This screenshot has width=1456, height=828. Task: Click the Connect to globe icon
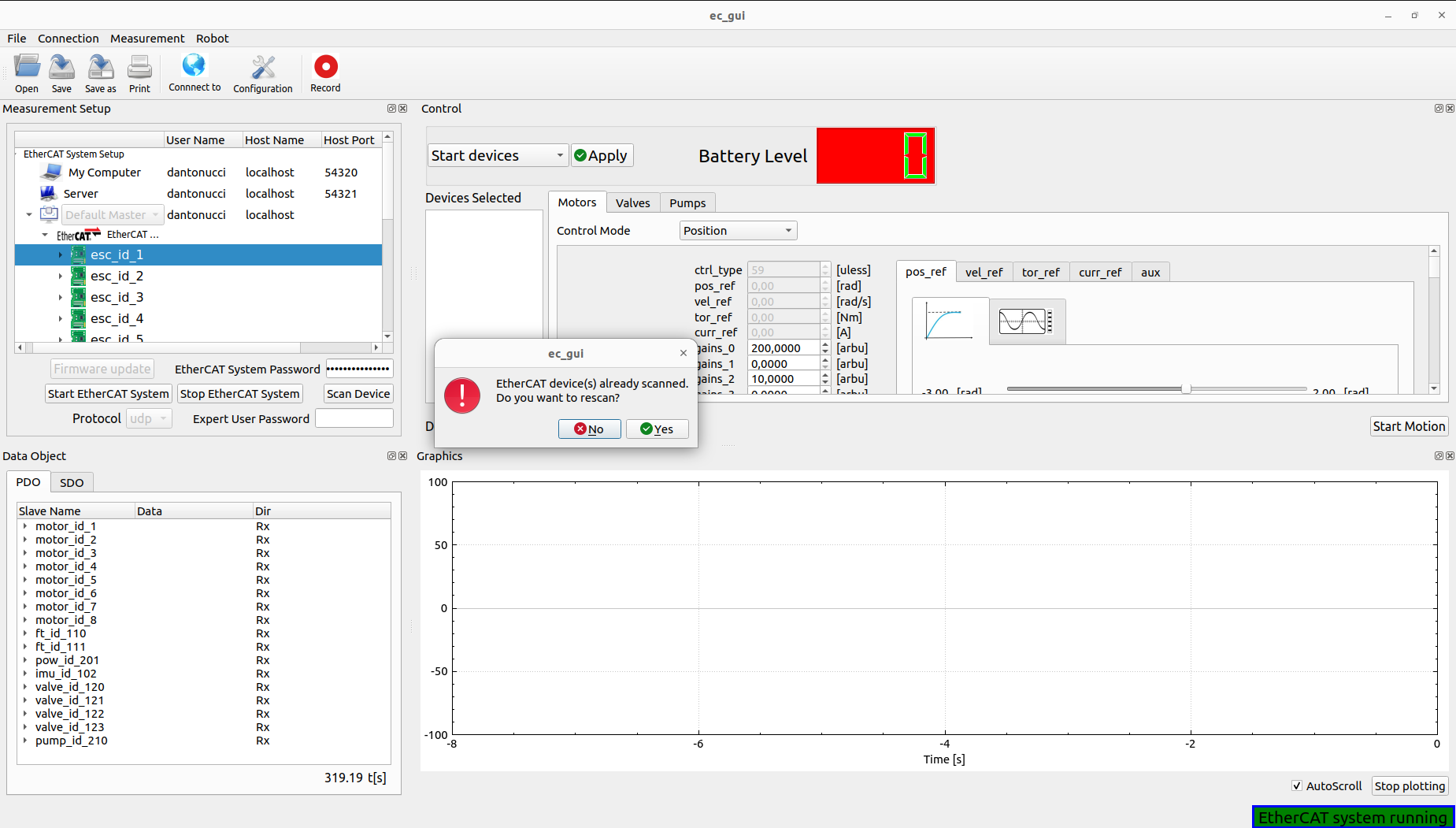tap(194, 65)
